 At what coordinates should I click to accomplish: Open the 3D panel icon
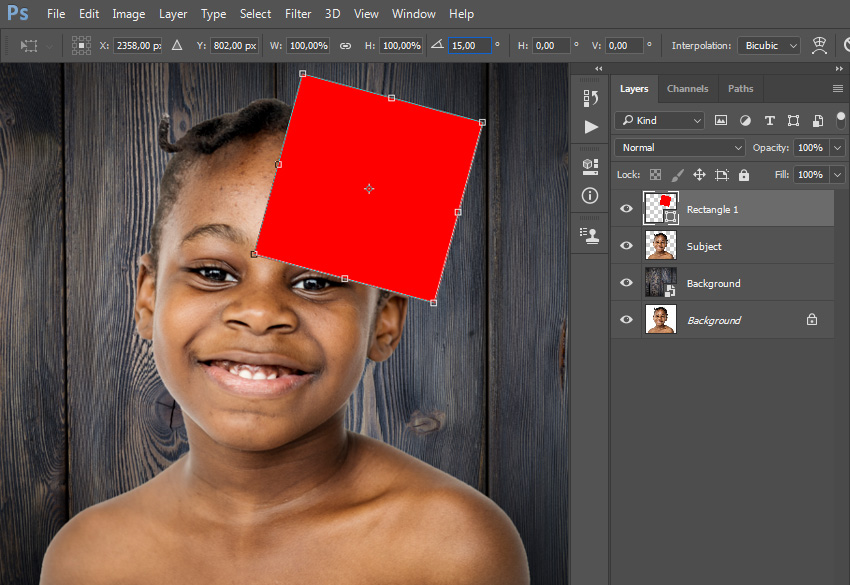pos(590,166)
